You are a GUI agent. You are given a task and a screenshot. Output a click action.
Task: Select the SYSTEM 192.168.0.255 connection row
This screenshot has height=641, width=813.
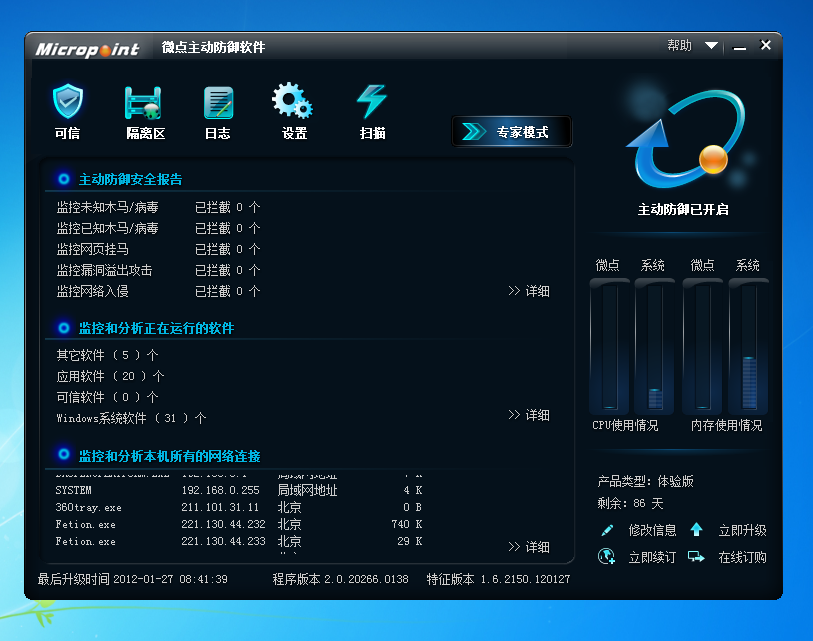point(239,490)
